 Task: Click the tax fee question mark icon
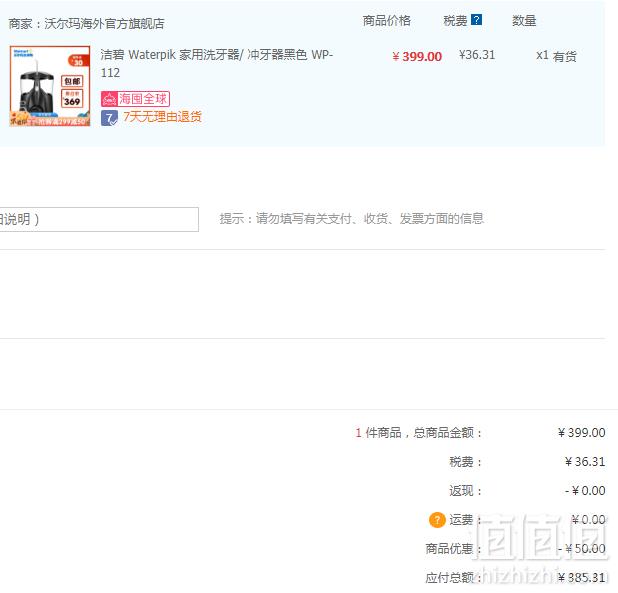[477, 20]
